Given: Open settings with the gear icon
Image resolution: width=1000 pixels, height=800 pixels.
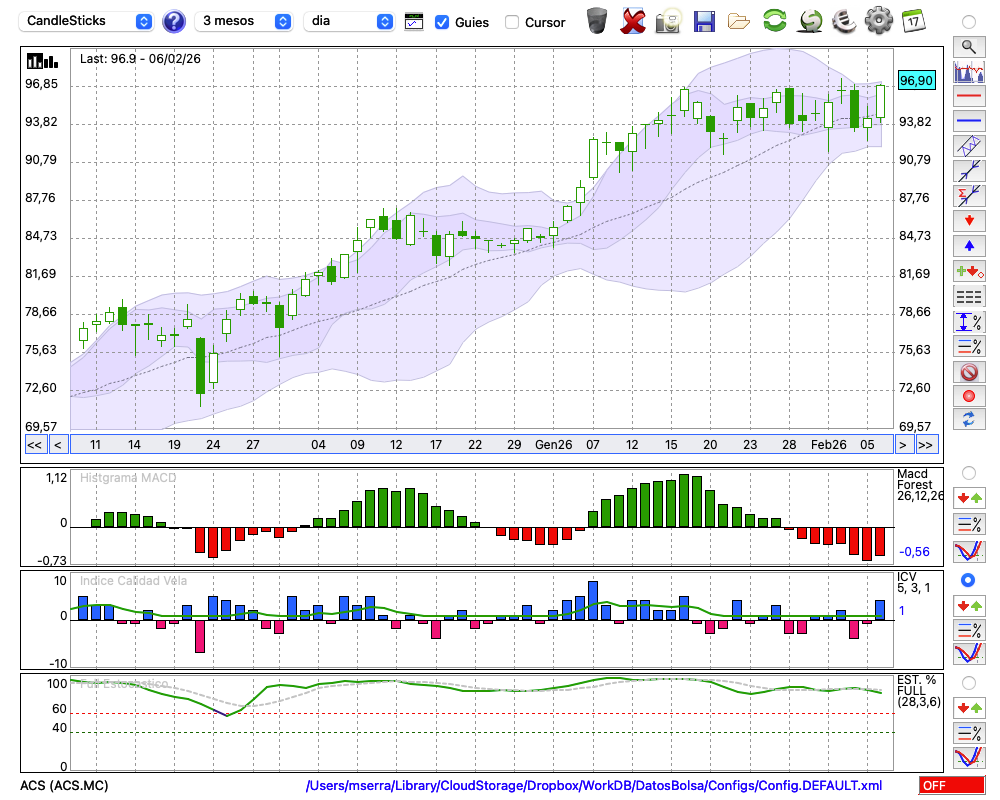Looking at the screenshot, I should pyautogui.click(x=879, y=21).
